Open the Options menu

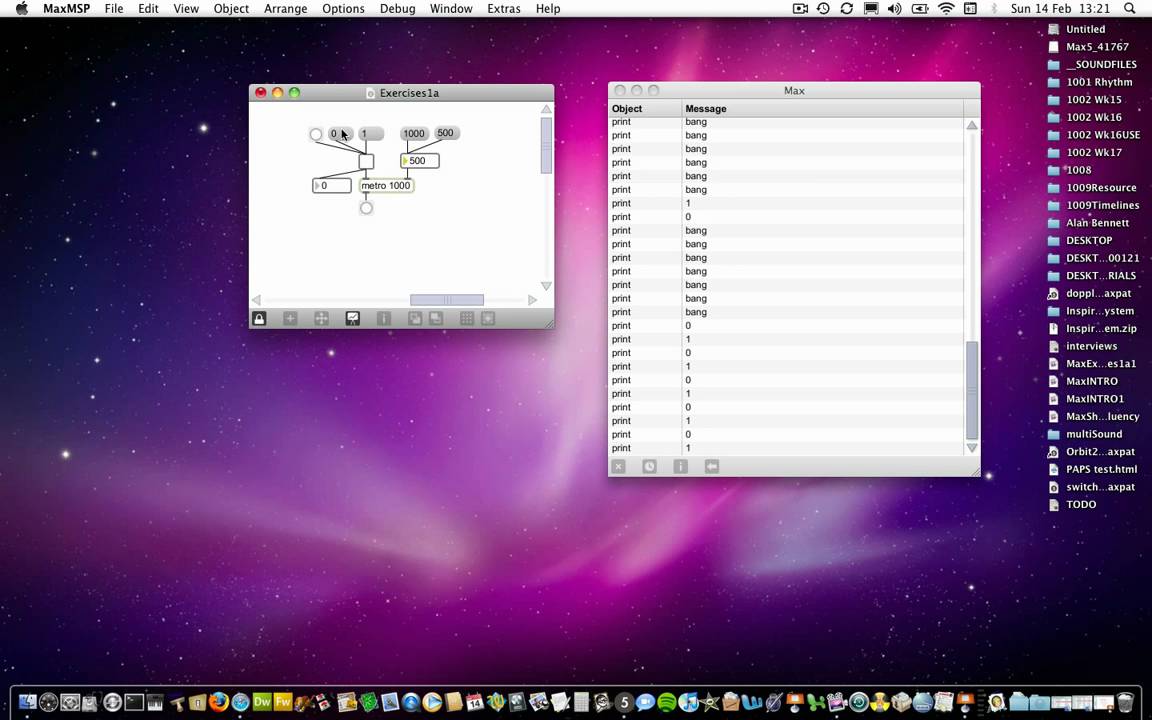343,9
